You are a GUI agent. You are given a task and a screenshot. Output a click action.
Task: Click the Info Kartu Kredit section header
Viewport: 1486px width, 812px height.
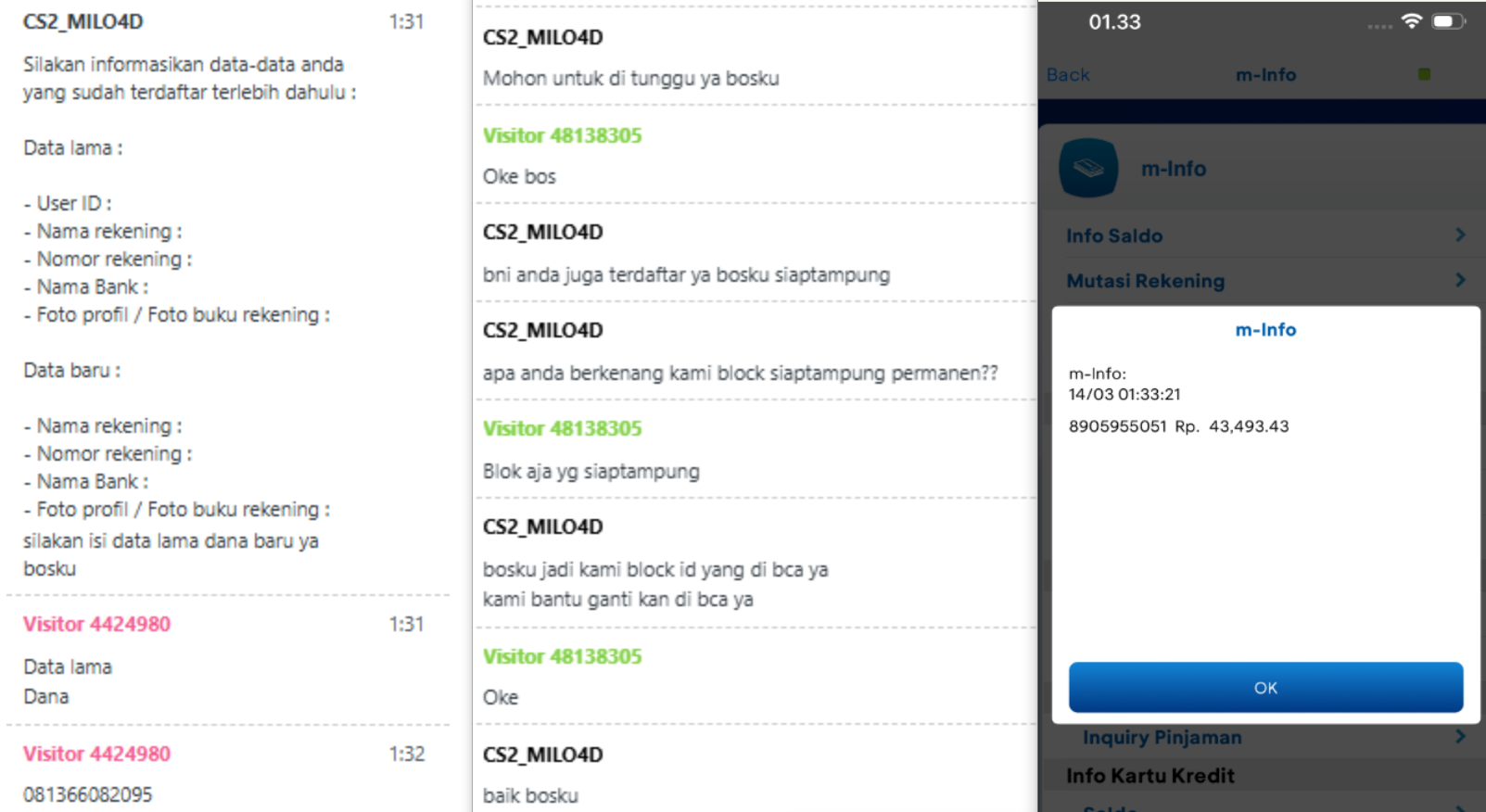(1149, 776)
